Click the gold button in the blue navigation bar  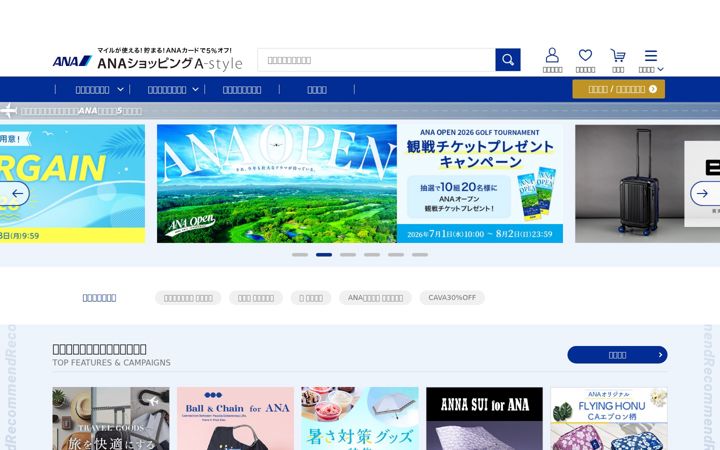point(618,89)
